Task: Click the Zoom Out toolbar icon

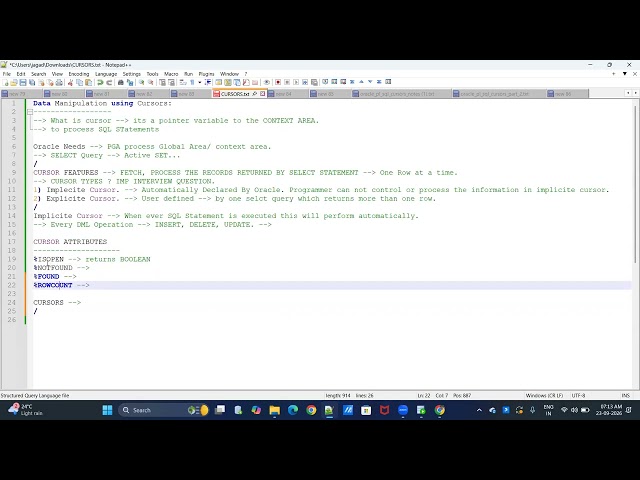Action: coord(150,82)
